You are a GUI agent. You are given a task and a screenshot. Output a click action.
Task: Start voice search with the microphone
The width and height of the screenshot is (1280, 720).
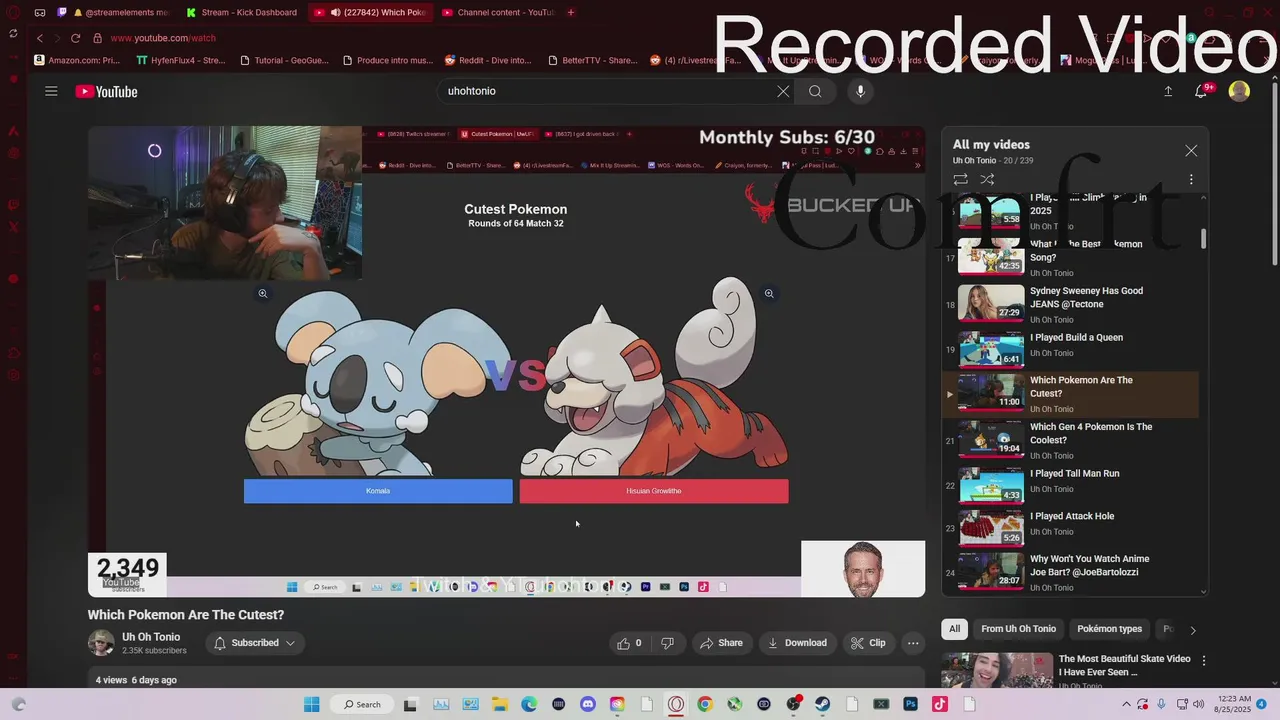tap(860, 91)
